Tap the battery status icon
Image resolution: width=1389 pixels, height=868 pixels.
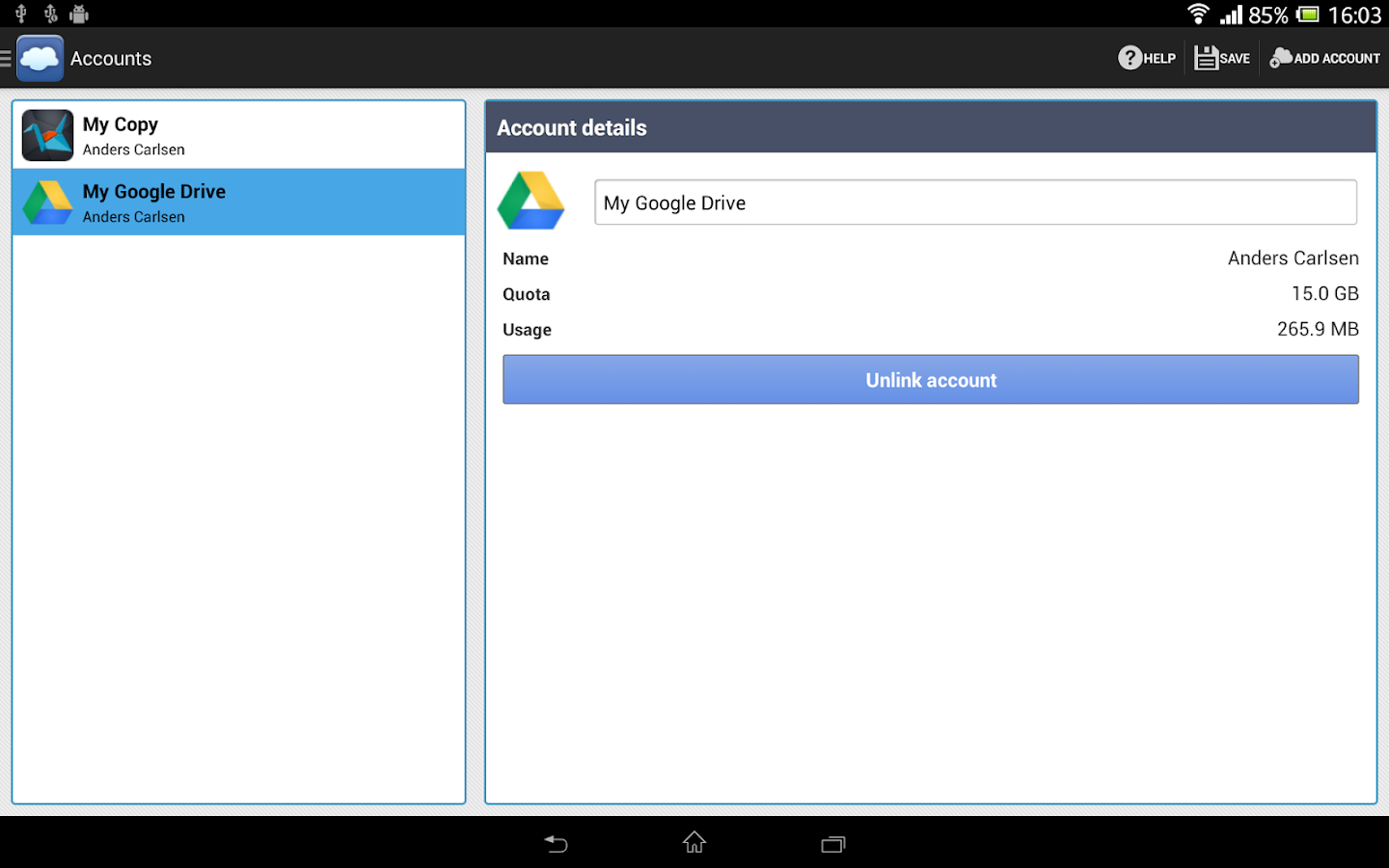[1308, 14]
